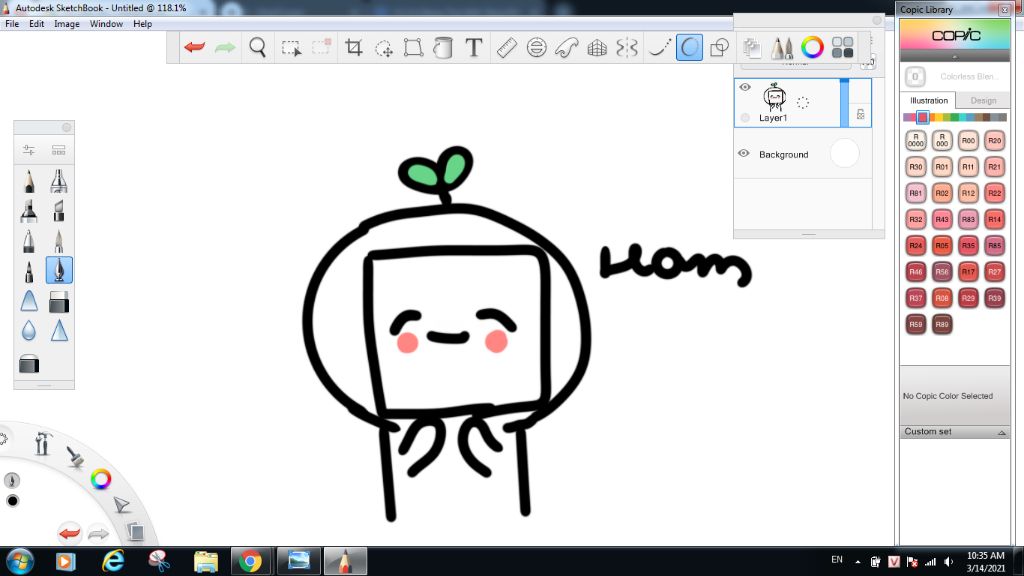Viewport: 1024px width, 576px height.
Task: Toggle the Ellipse guide tool
Action: (536, 47)
